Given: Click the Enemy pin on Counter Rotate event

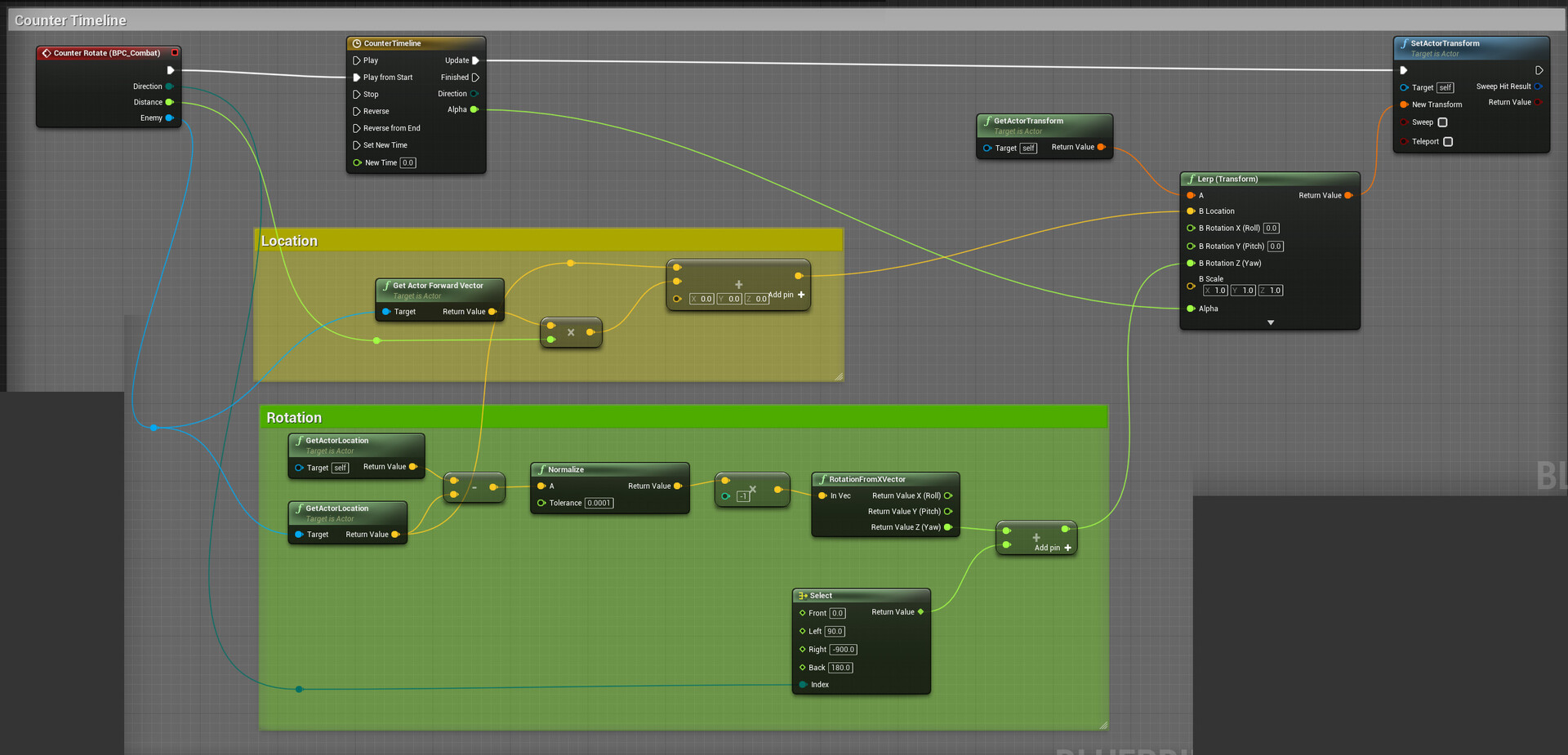Looking at the screenshot, I should point(169,118).
